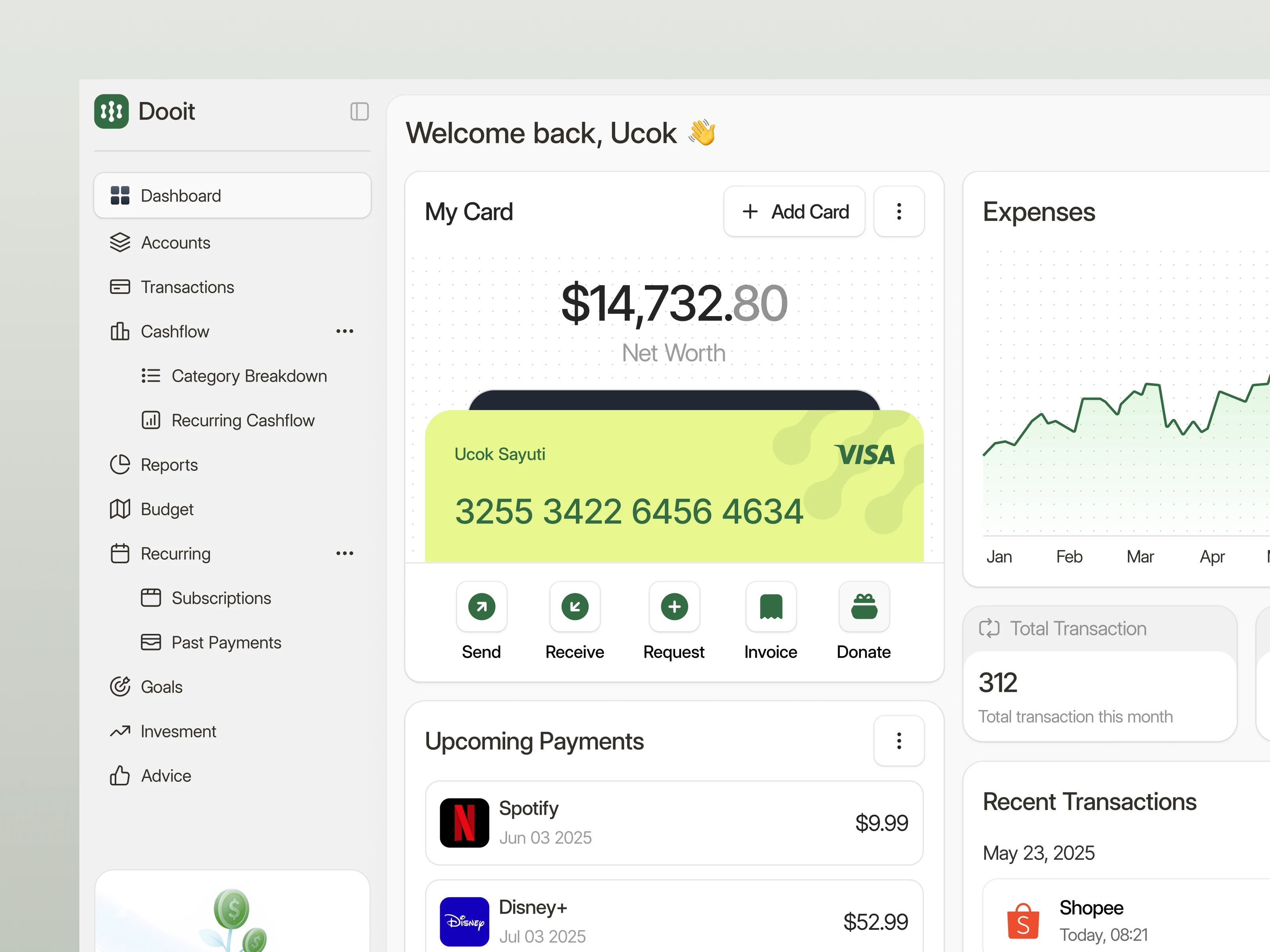Click the Netflix logo on Spotify row

pyautogui.click(x=464, y=823)
